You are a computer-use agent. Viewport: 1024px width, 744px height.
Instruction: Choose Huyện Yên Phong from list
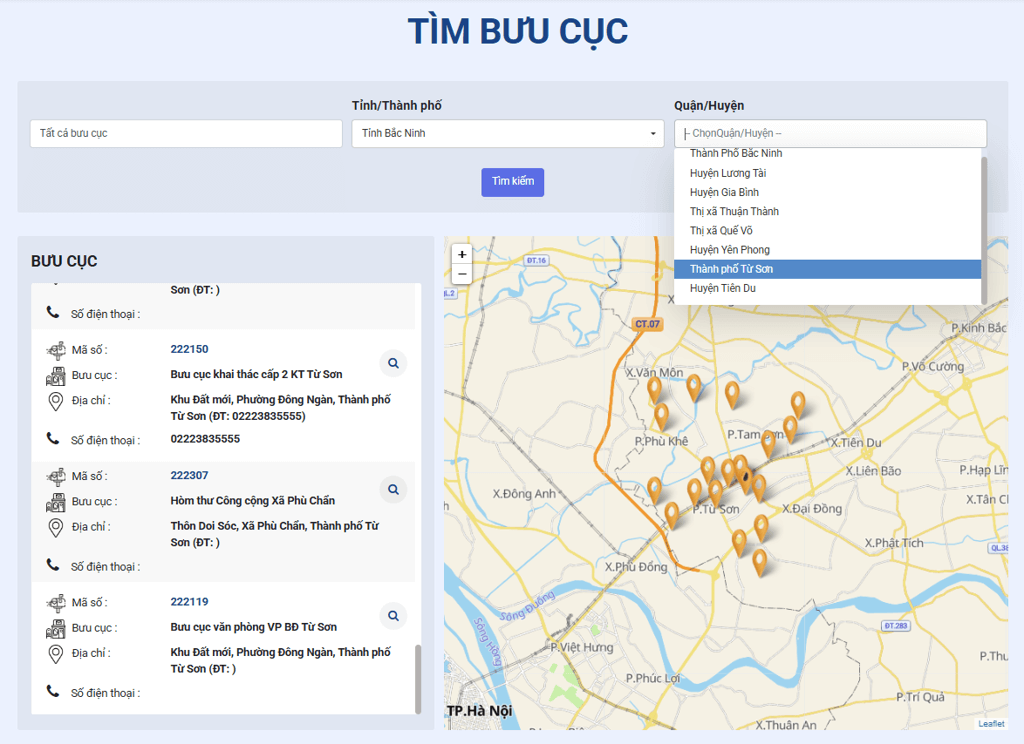729,250
